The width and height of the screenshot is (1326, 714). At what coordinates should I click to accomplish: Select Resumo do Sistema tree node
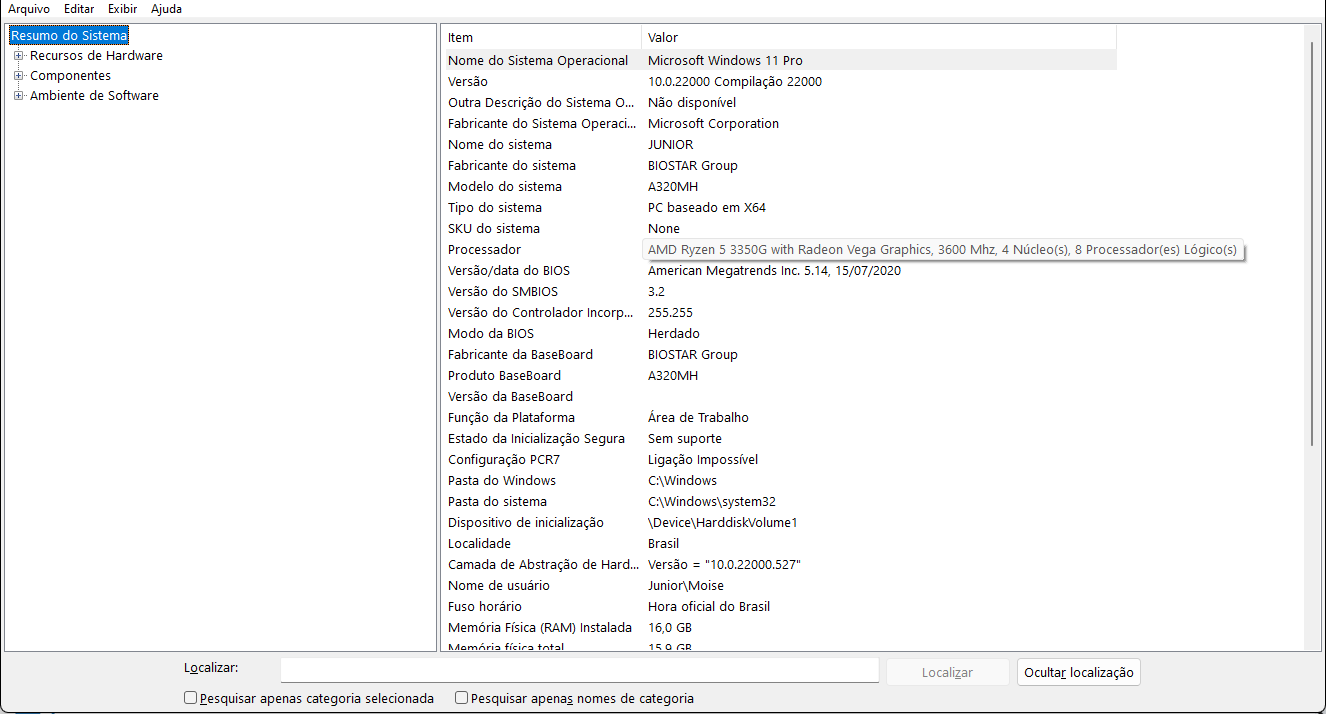[x=69, y=36]
